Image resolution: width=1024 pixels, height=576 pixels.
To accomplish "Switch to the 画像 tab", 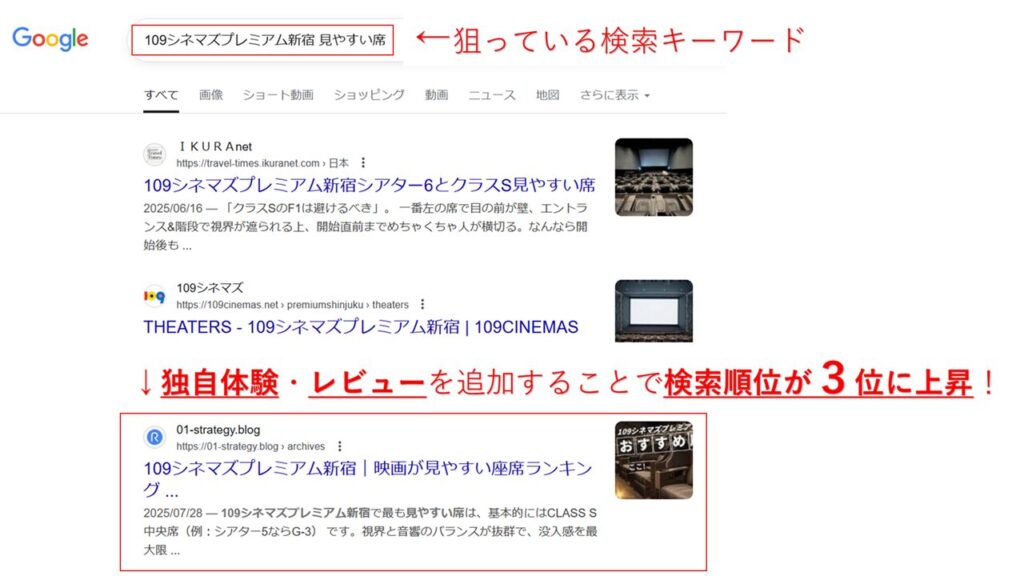I will coord(211,95).
